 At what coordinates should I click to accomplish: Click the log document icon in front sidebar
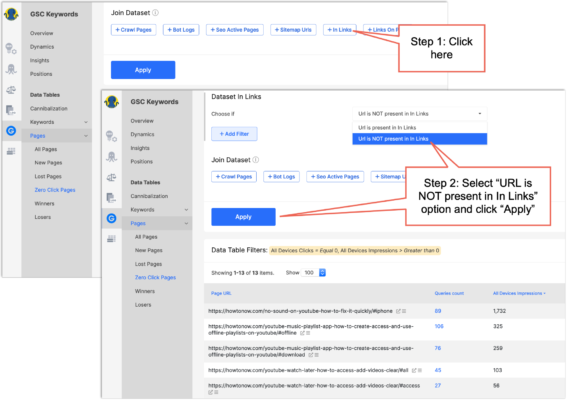point(112,198)
